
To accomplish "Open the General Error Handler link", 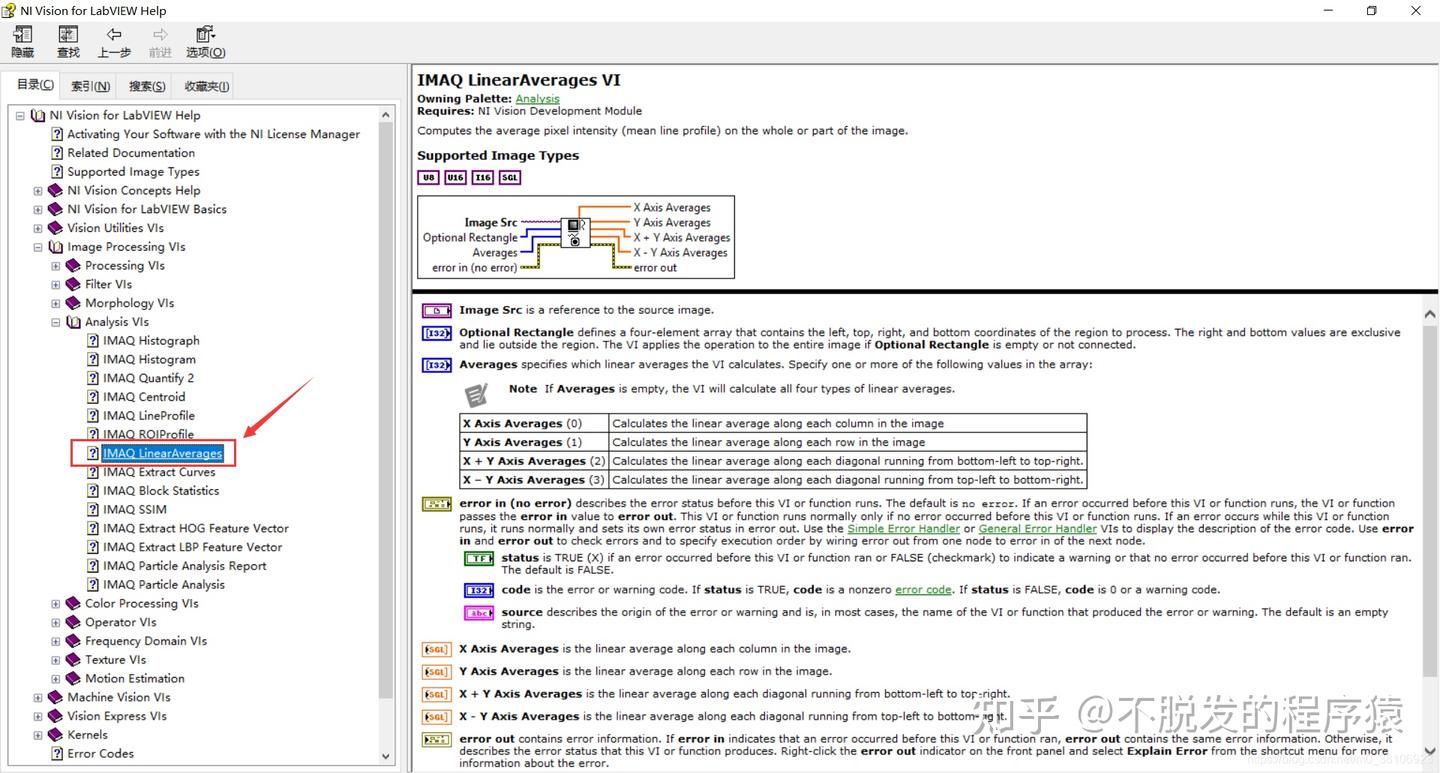I will point(1037,528).
